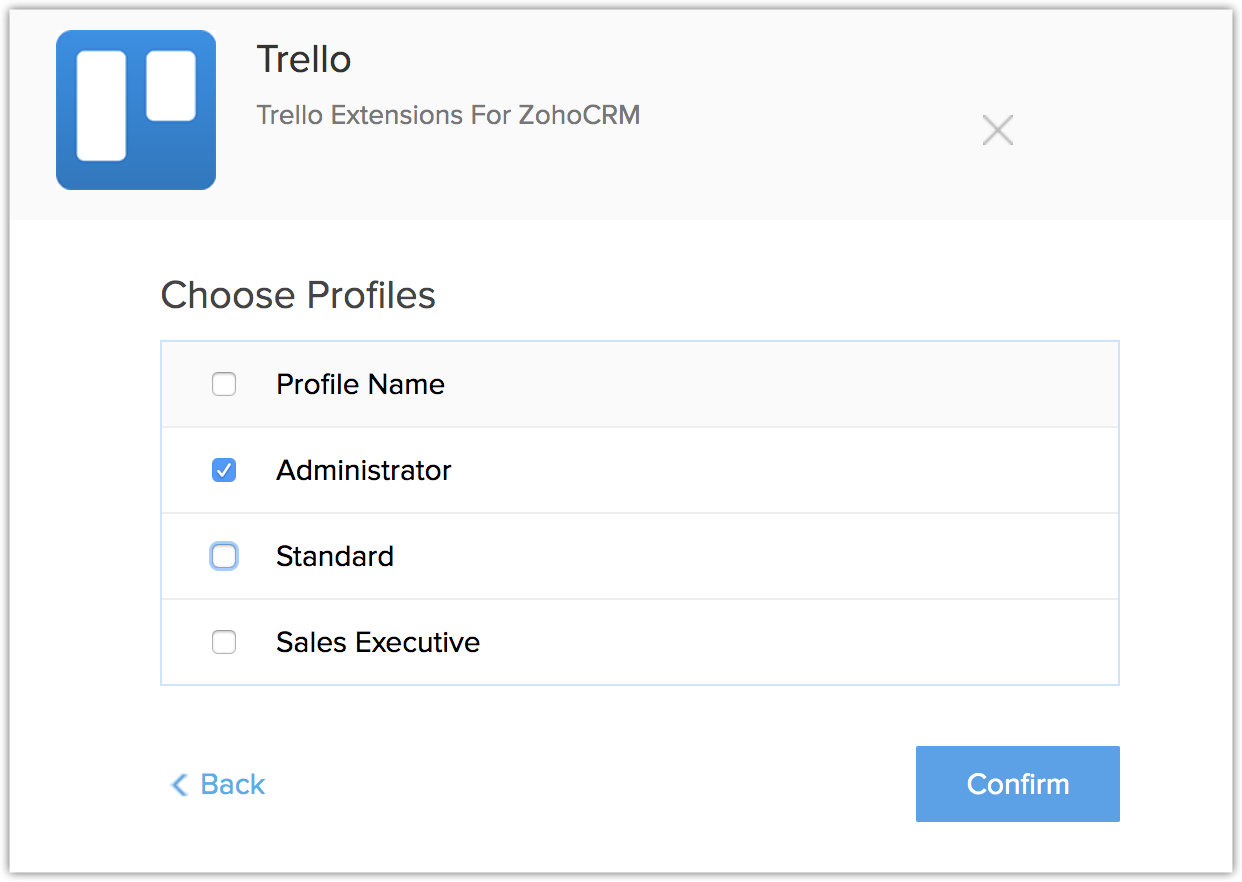Check the Sales Executive profile checkbox
The height and width of the screenshot is (882, 1242).
224,642
